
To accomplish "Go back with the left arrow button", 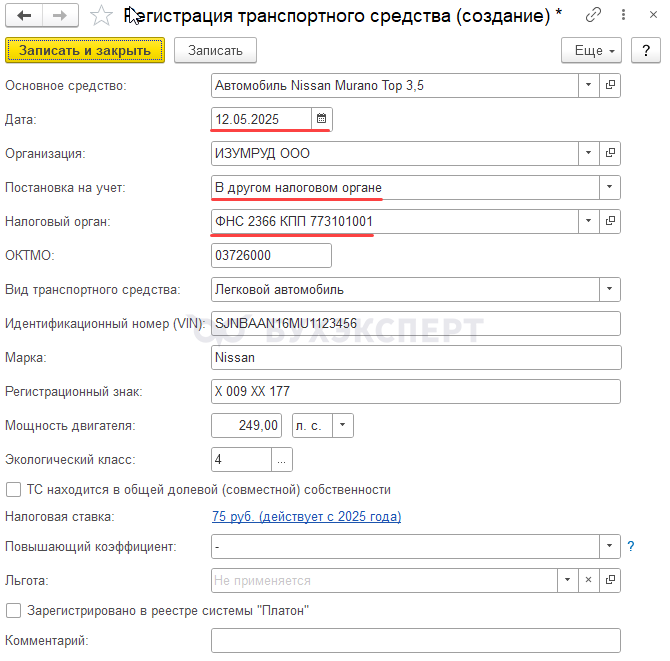I will (24, 15).
